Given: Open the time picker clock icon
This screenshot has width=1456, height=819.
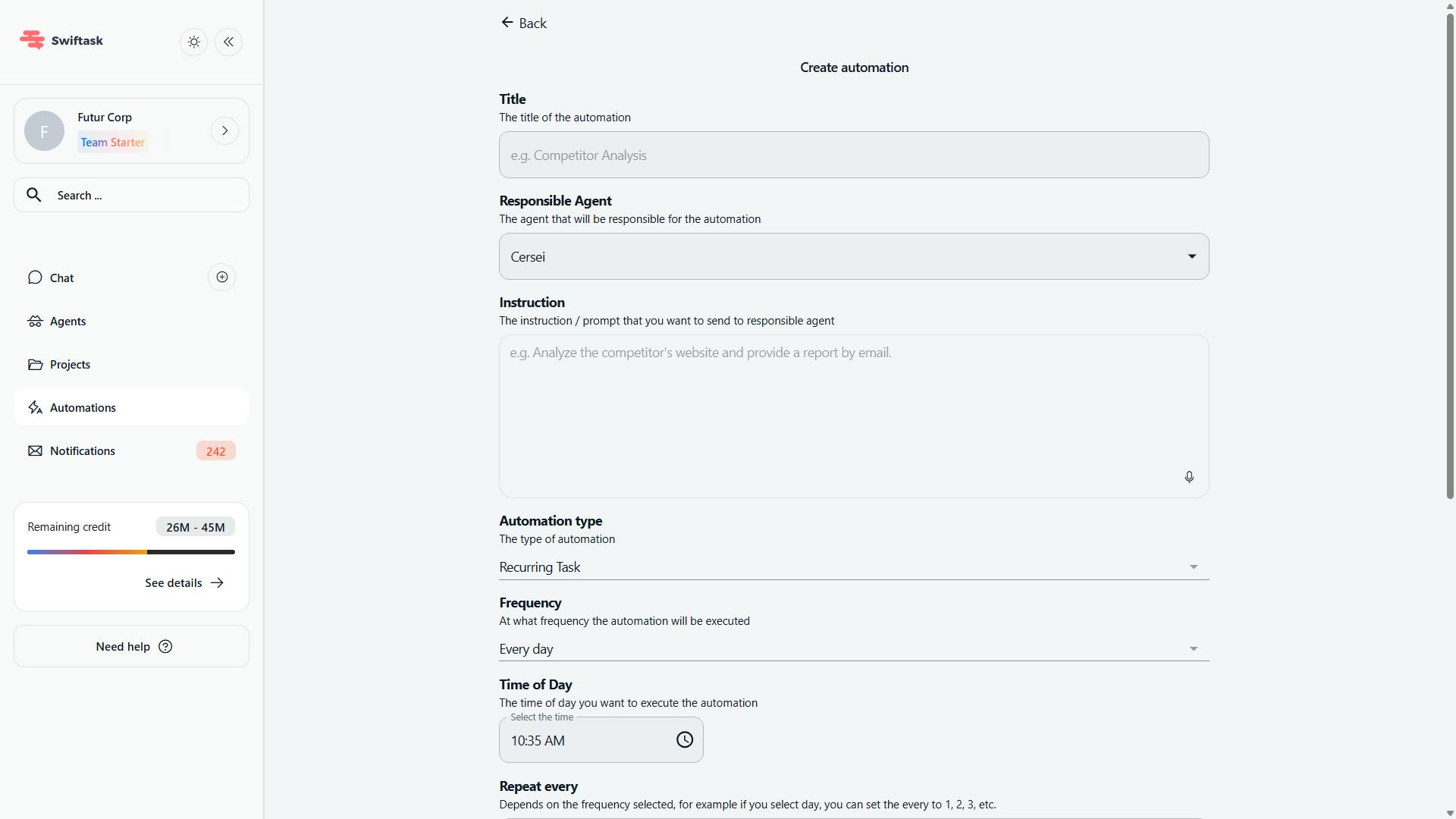Looking at the screenshot, I should tap(684, 740).
